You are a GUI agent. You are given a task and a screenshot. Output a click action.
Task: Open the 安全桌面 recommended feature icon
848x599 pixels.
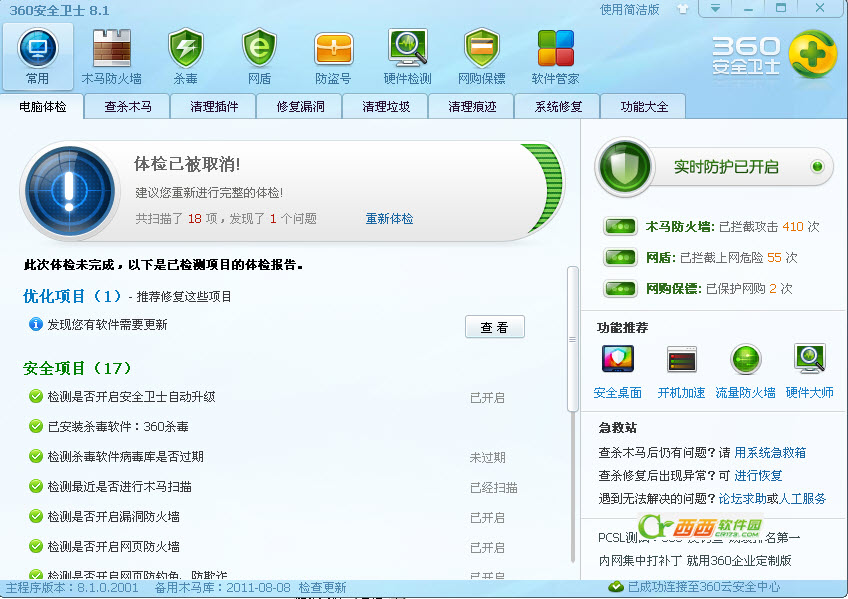[x=618, y=359]
